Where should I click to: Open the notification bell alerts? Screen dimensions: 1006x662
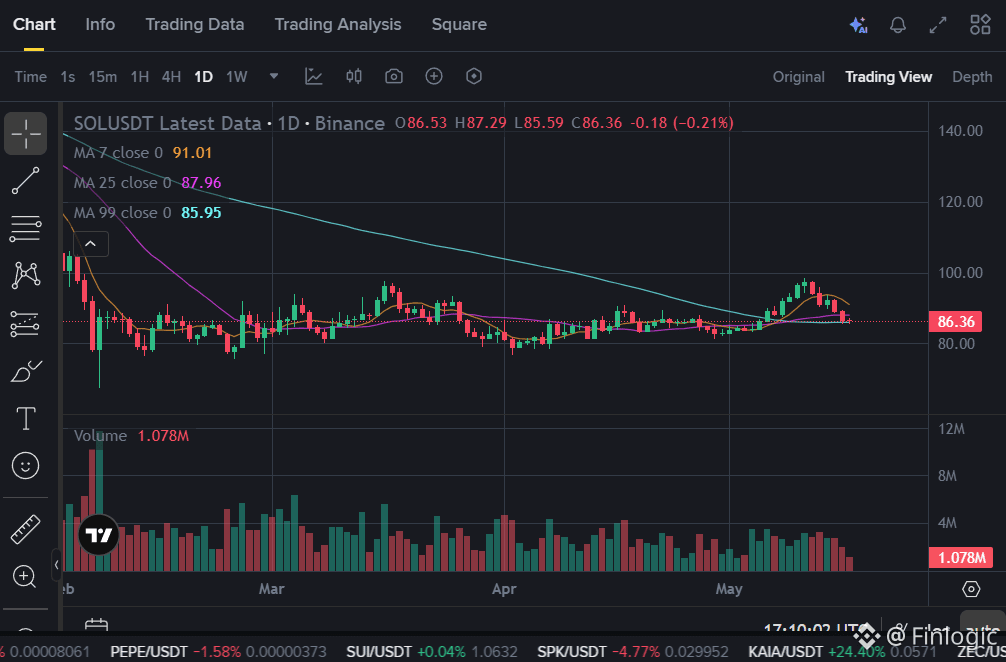pos(898,25)
